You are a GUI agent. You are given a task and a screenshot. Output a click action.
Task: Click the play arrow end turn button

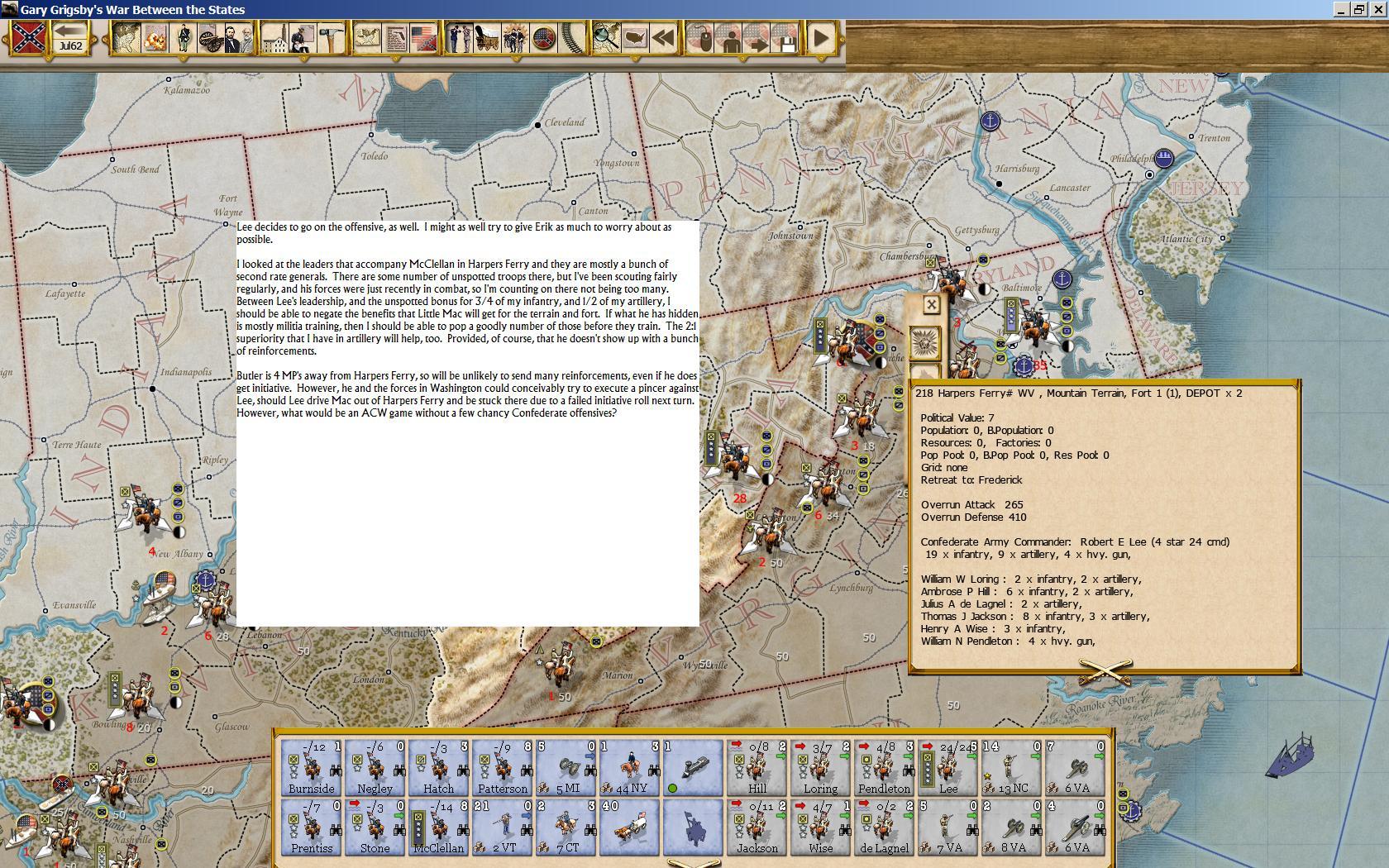(x=821, y=38)
